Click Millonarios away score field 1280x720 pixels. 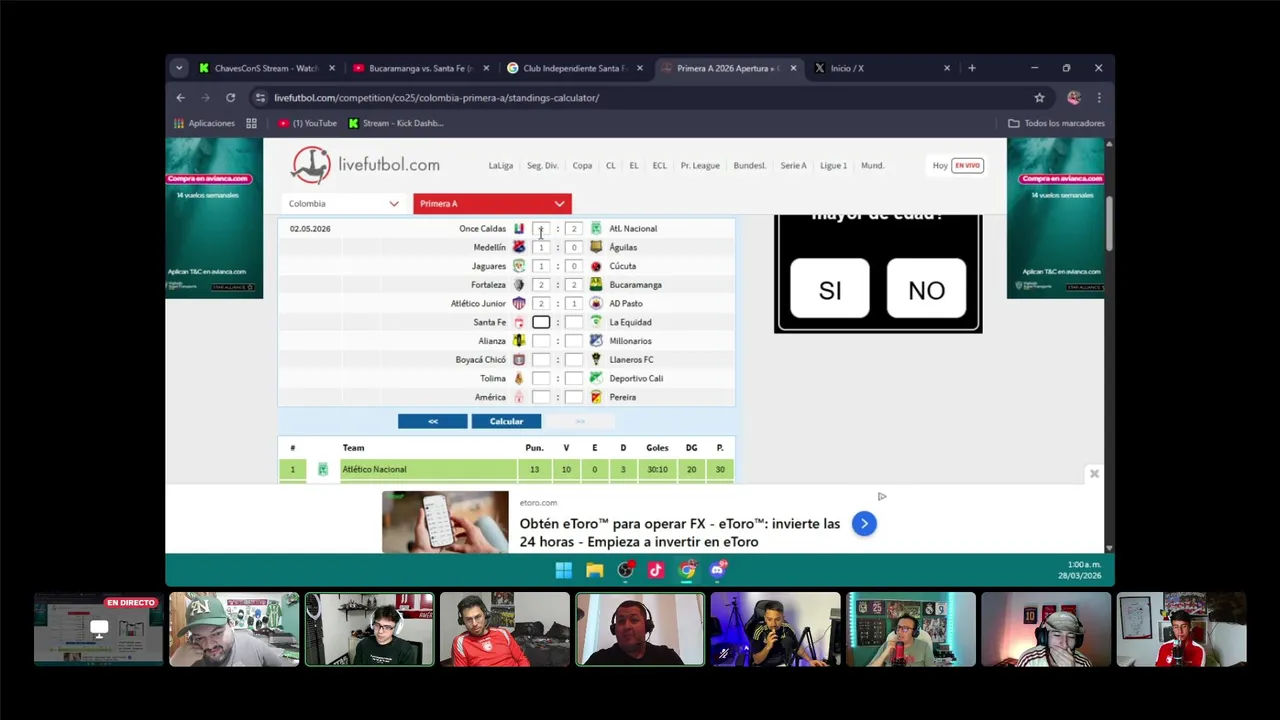tap(573, 341)
